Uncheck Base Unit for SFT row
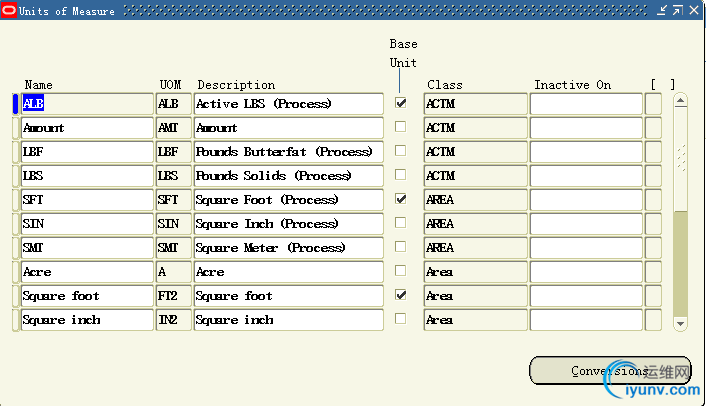 click(x=400, y=199)
